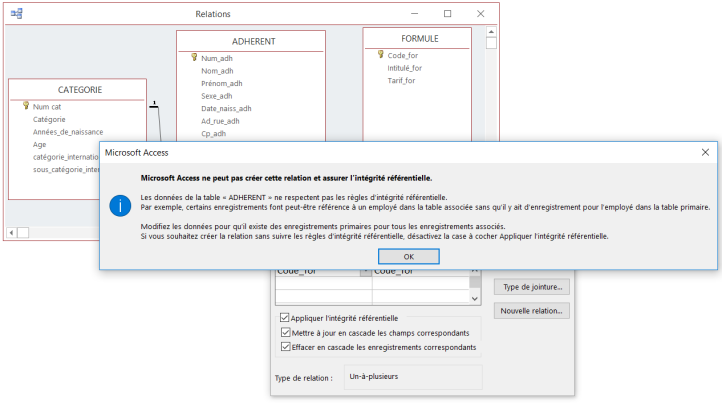Click the CATEGORIE table title

80,90
